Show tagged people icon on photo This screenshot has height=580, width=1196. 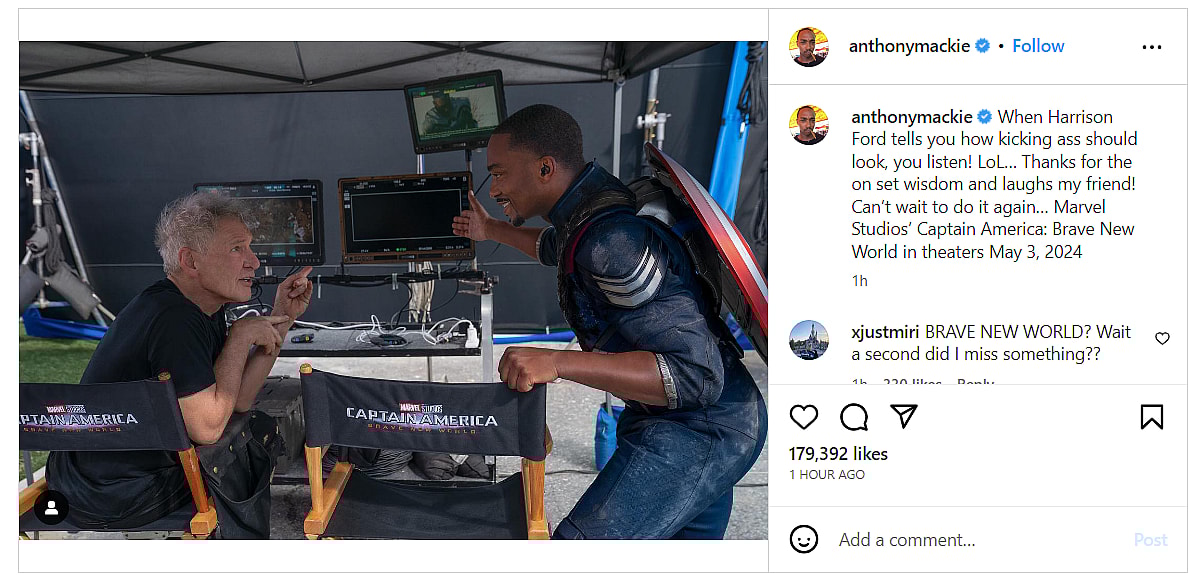(x=52, y=508)
